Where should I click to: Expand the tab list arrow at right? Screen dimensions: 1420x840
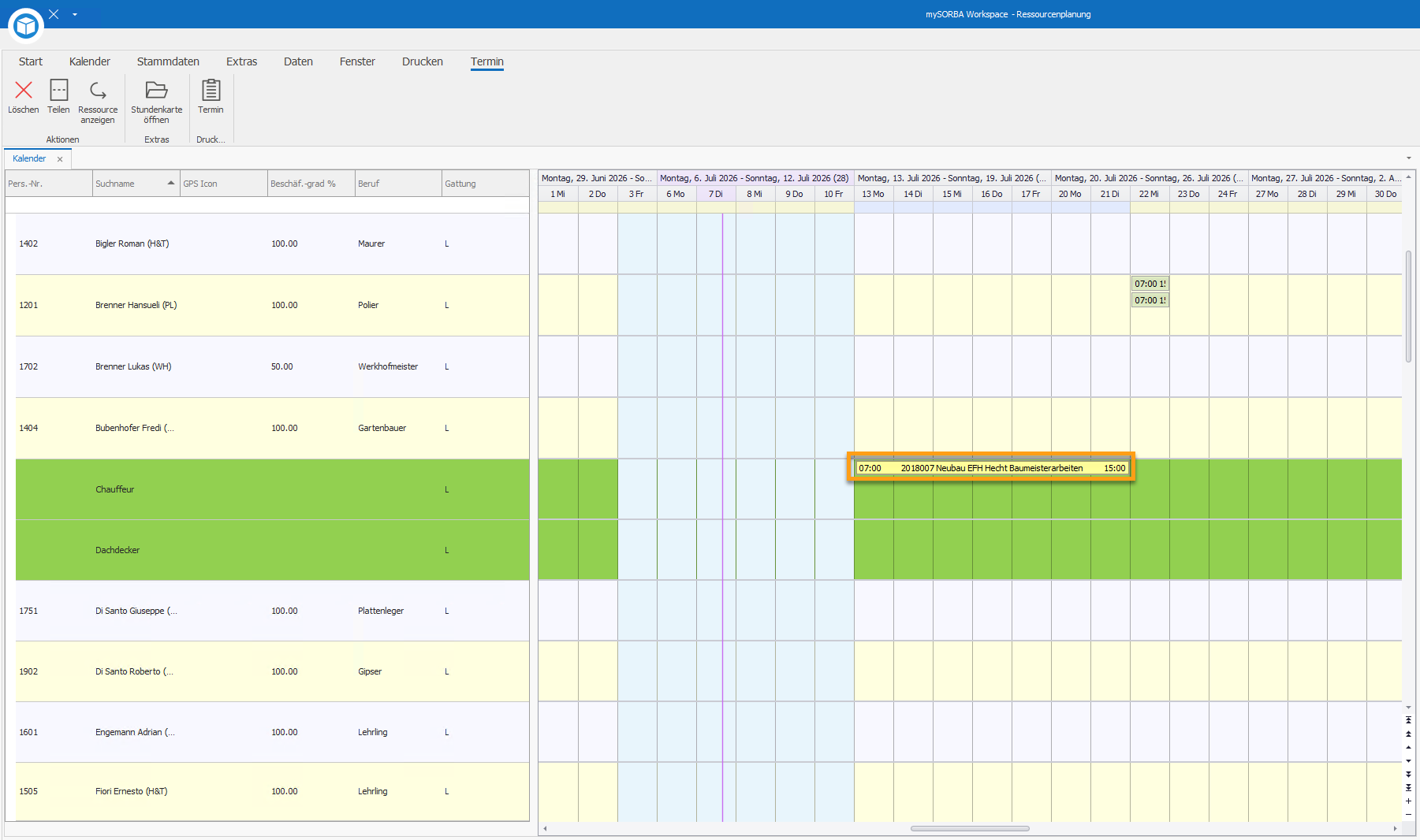pyautogui.click(x=1409, y=158)
